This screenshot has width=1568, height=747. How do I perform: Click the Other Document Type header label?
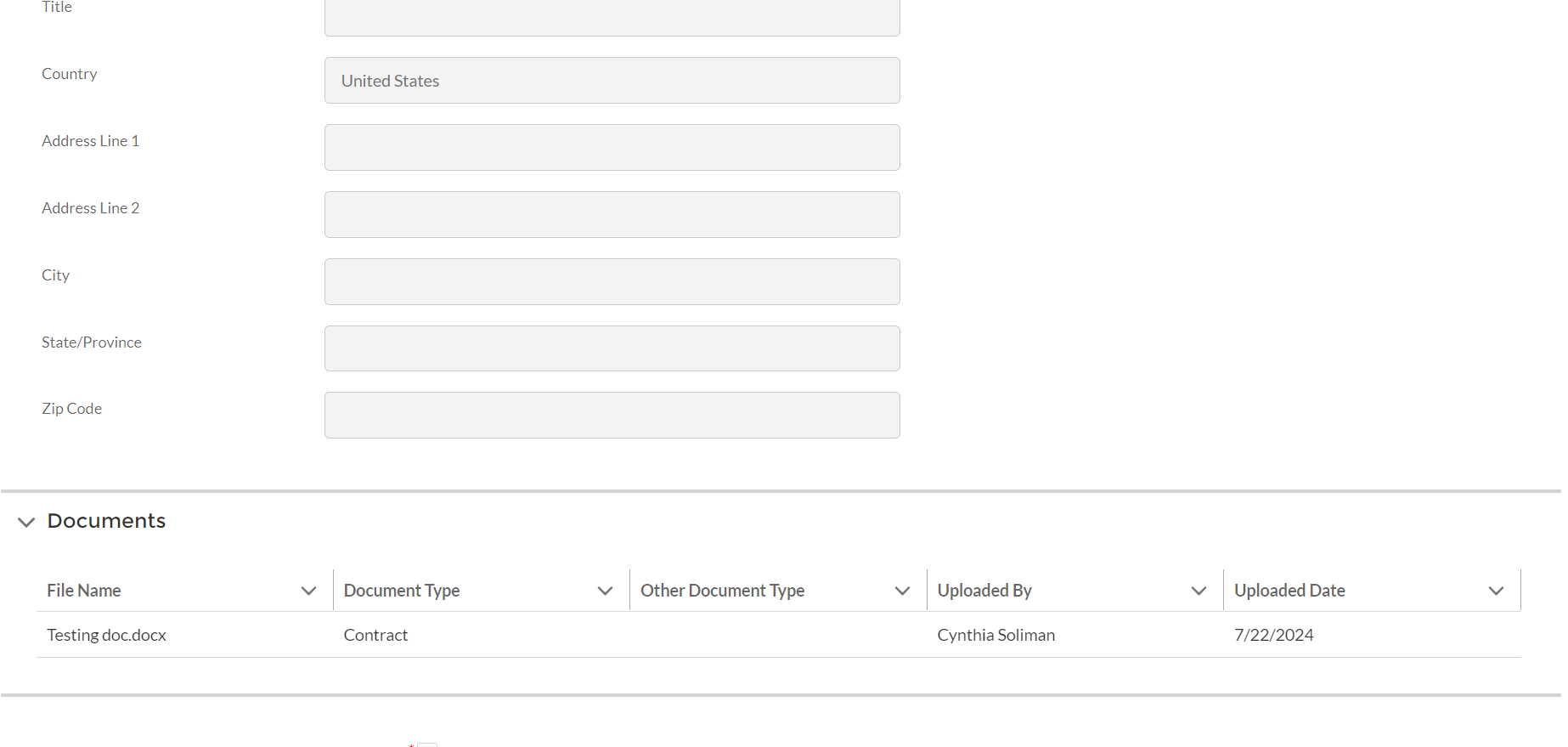tap(722, 591)
